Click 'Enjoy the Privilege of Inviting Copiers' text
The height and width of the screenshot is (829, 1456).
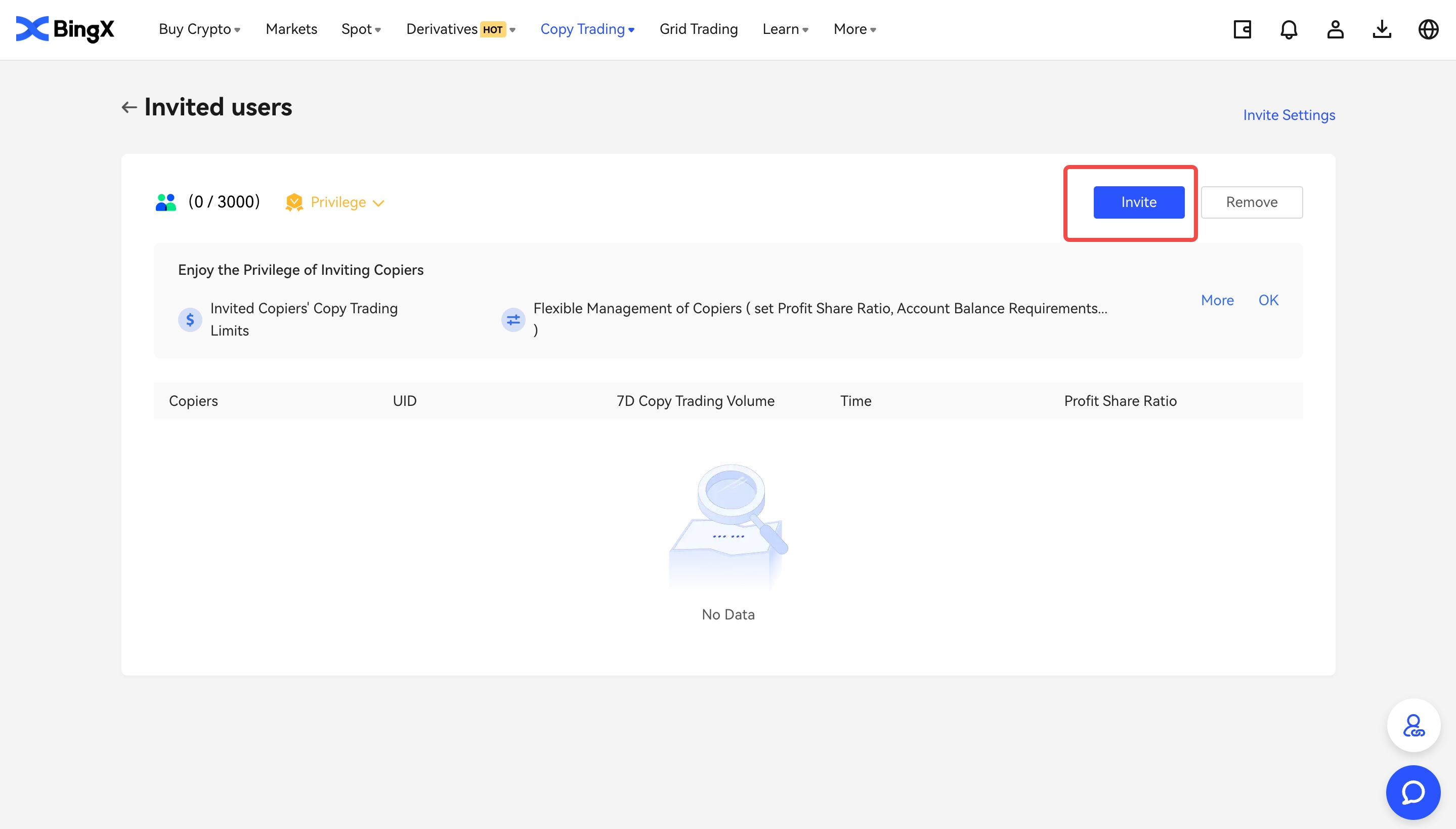point(301,270)
